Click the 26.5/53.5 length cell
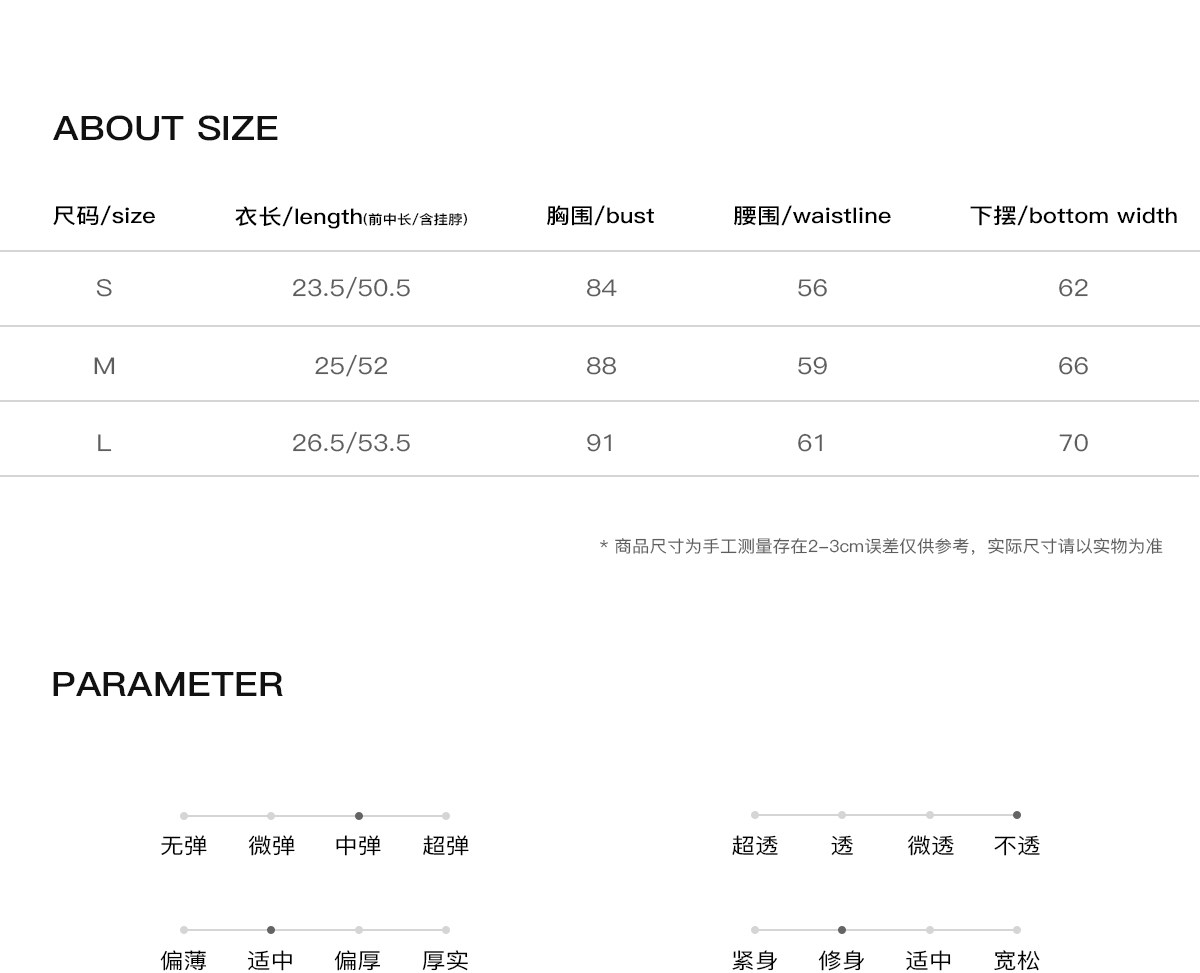This screenshot has height=973, width=1200. pos(351,443)
